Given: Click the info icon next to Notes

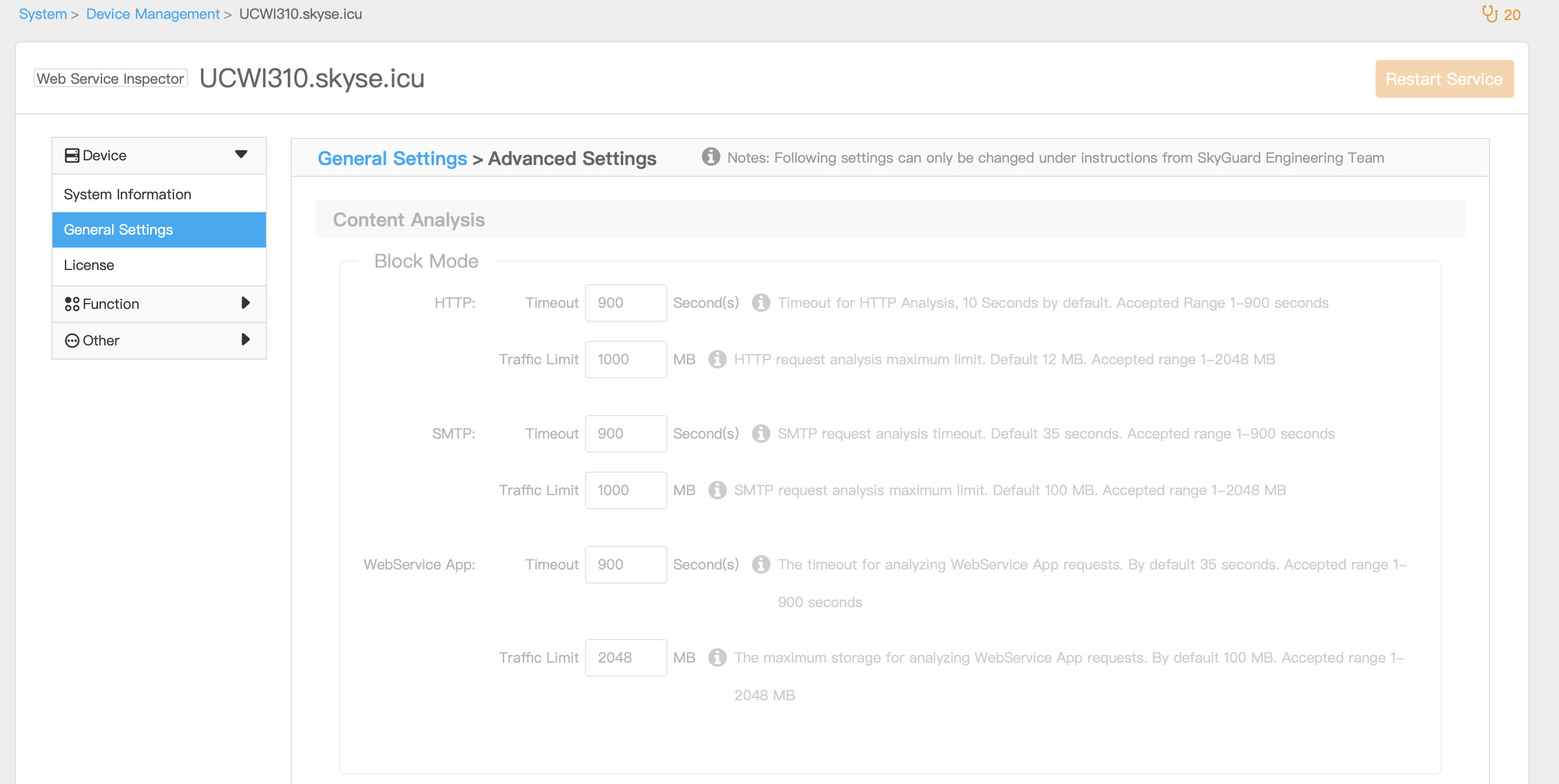Looking at the screenshot, I should [710, 157].
